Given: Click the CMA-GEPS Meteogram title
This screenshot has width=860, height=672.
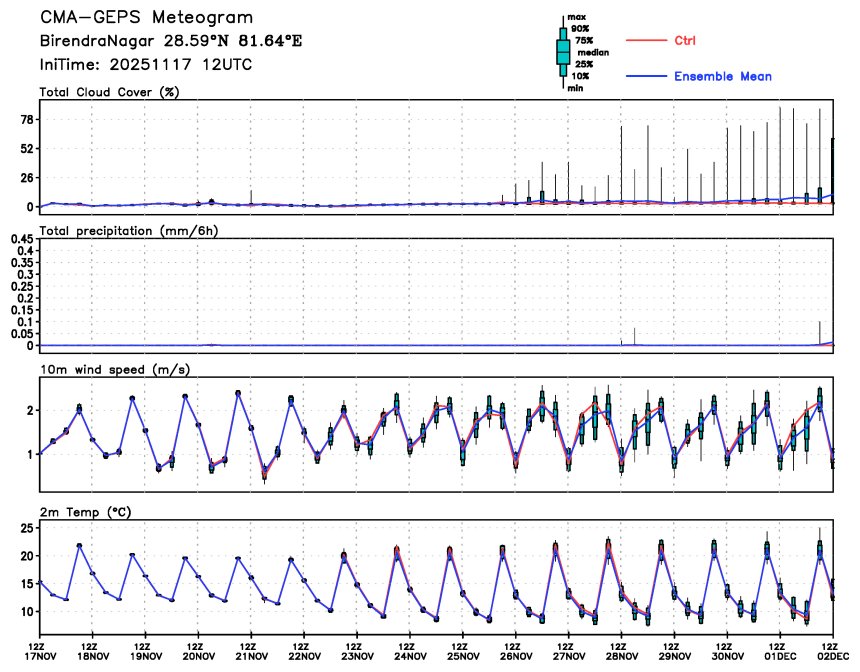Looking at the screenshot, I should tap(146, 18).
